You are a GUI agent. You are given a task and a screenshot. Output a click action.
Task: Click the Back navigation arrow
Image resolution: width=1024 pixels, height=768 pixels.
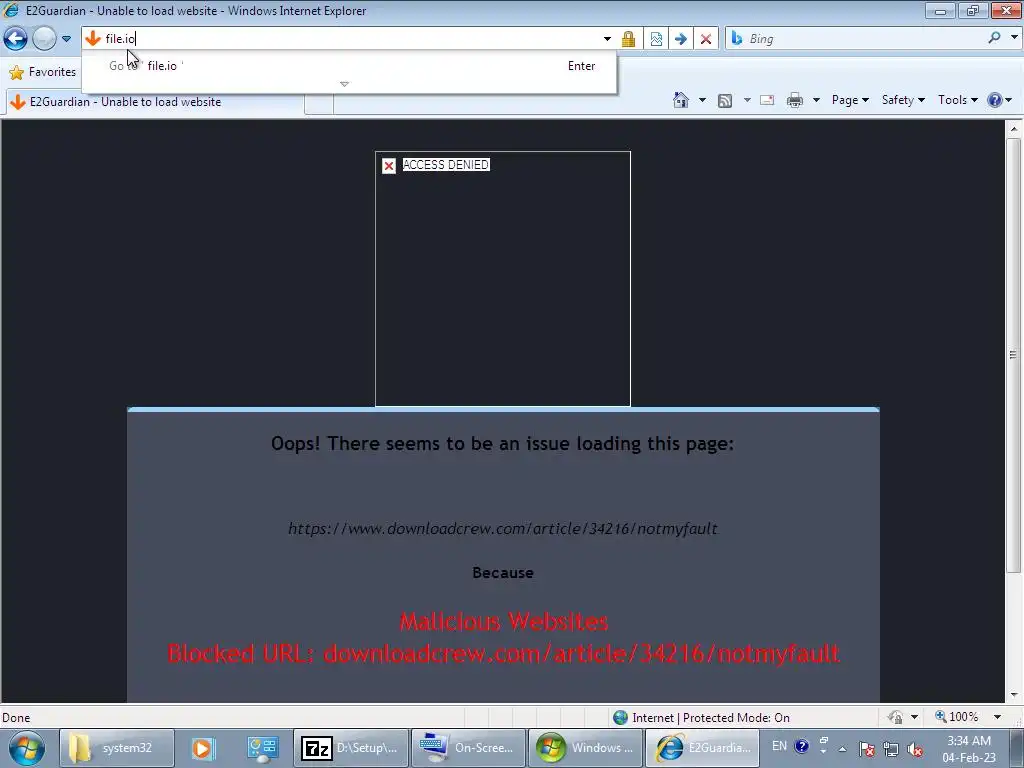click(x=16, y=39)
